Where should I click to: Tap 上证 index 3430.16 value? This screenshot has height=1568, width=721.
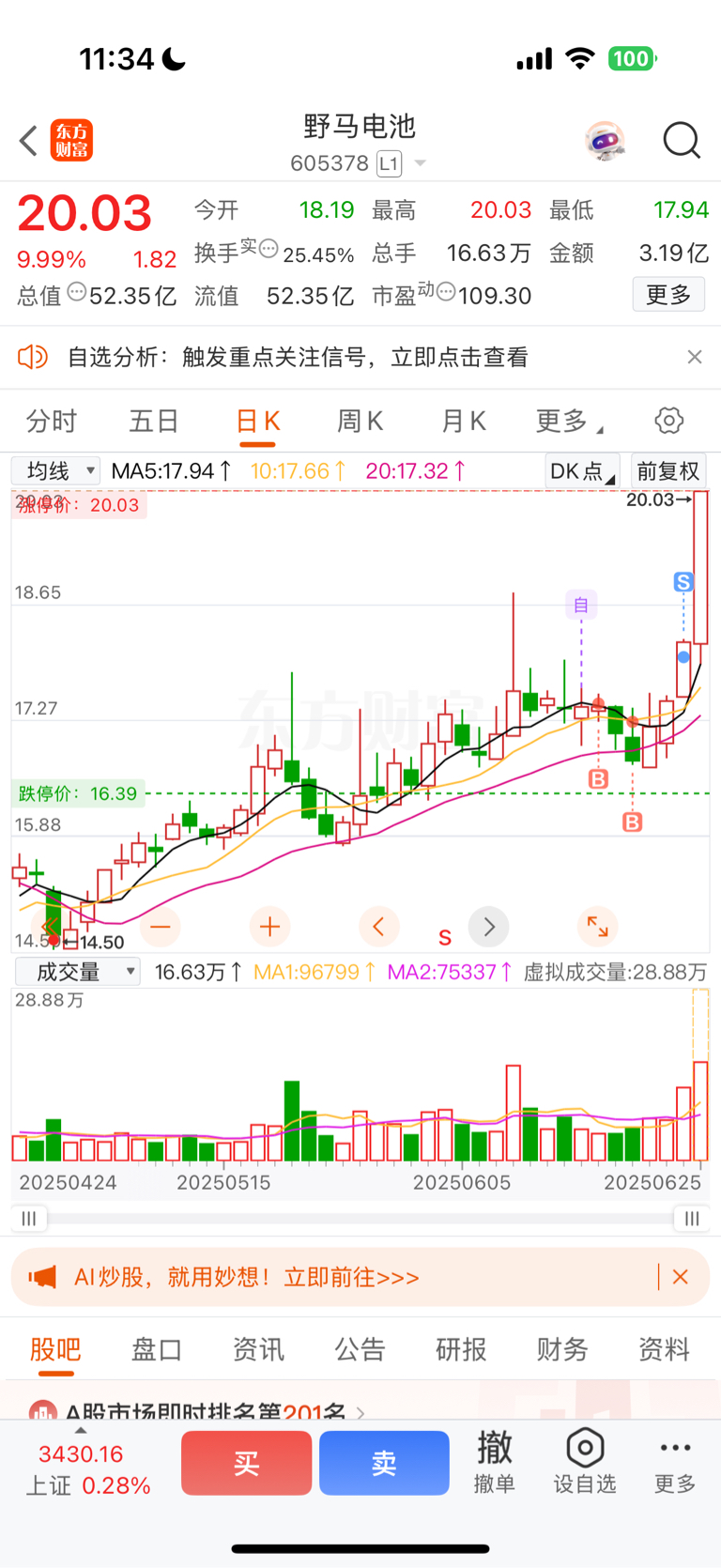click(81, 1454)
